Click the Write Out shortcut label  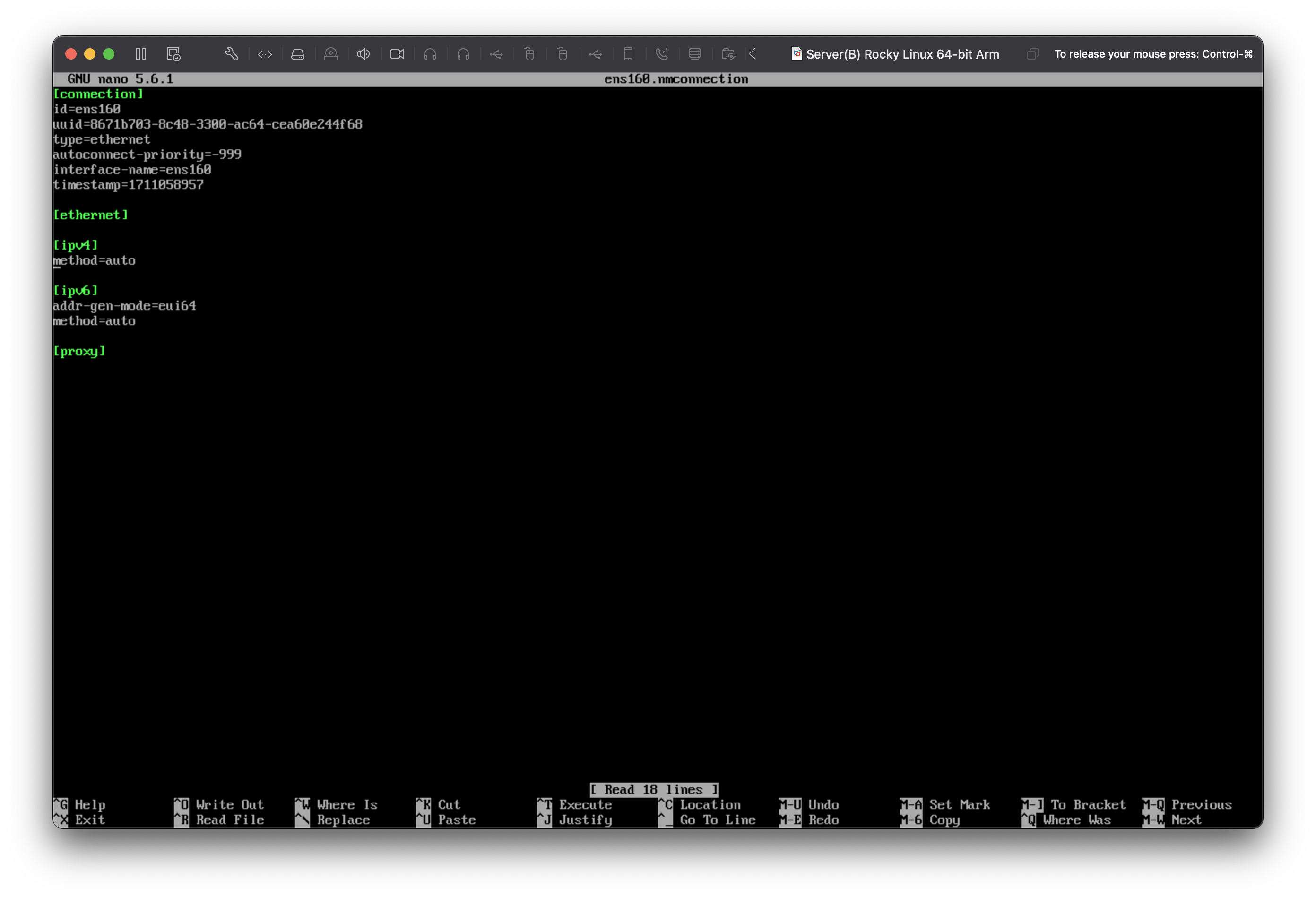pos(229,804)
